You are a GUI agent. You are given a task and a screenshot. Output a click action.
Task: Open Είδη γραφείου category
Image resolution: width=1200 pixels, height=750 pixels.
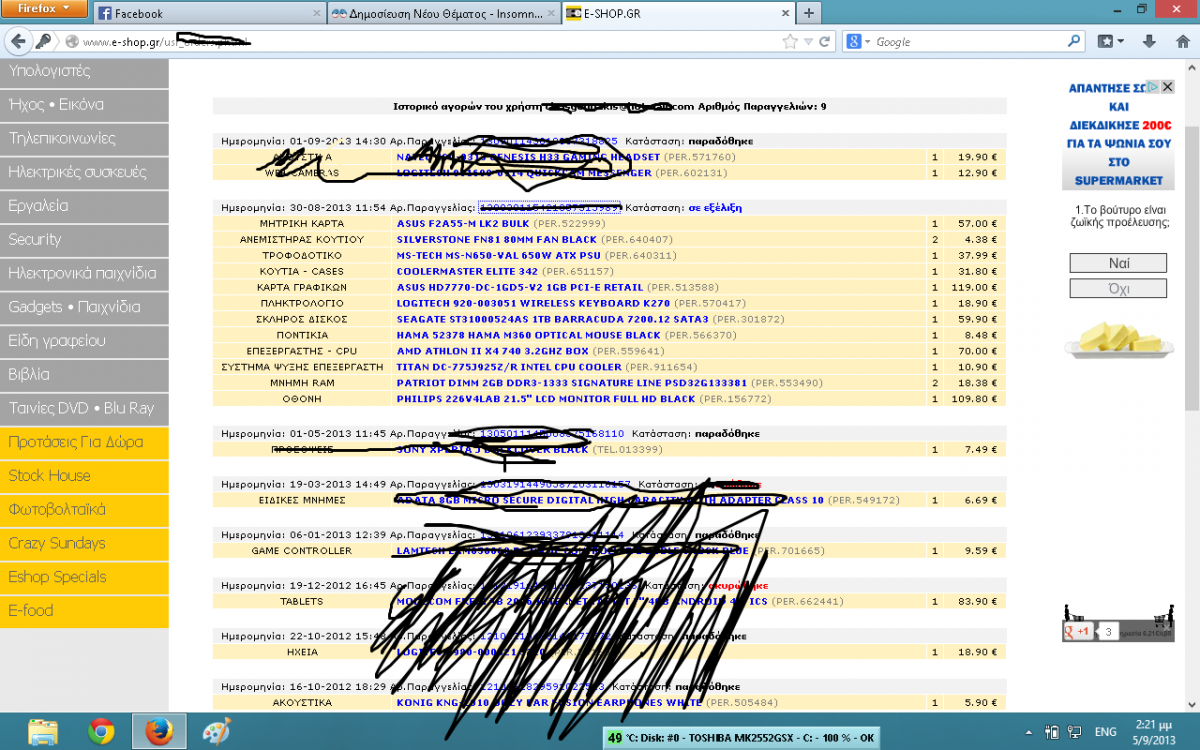[84, 341]
